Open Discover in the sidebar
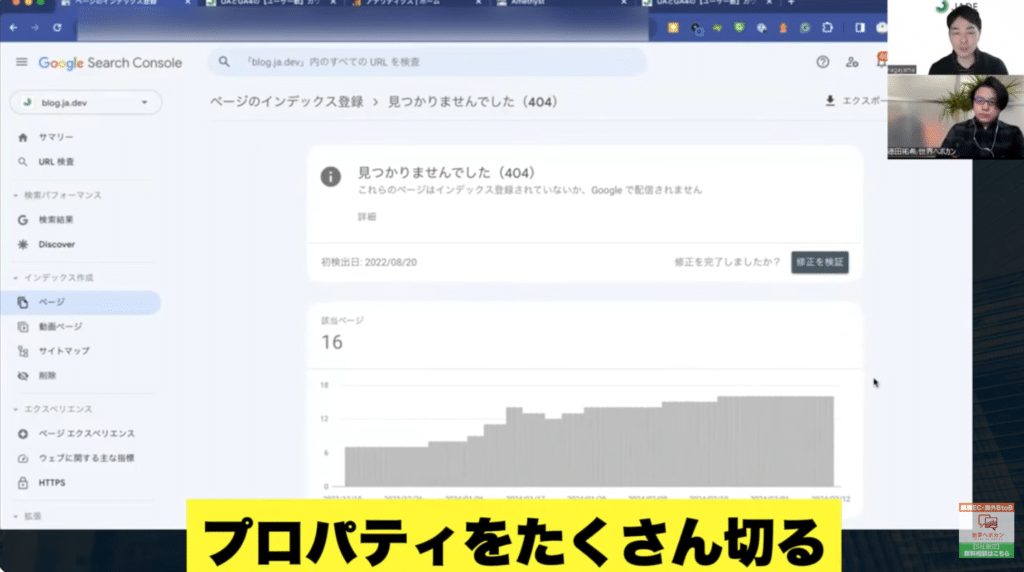This screenshot has width=1024, height=572. click(x=56, y=244)
